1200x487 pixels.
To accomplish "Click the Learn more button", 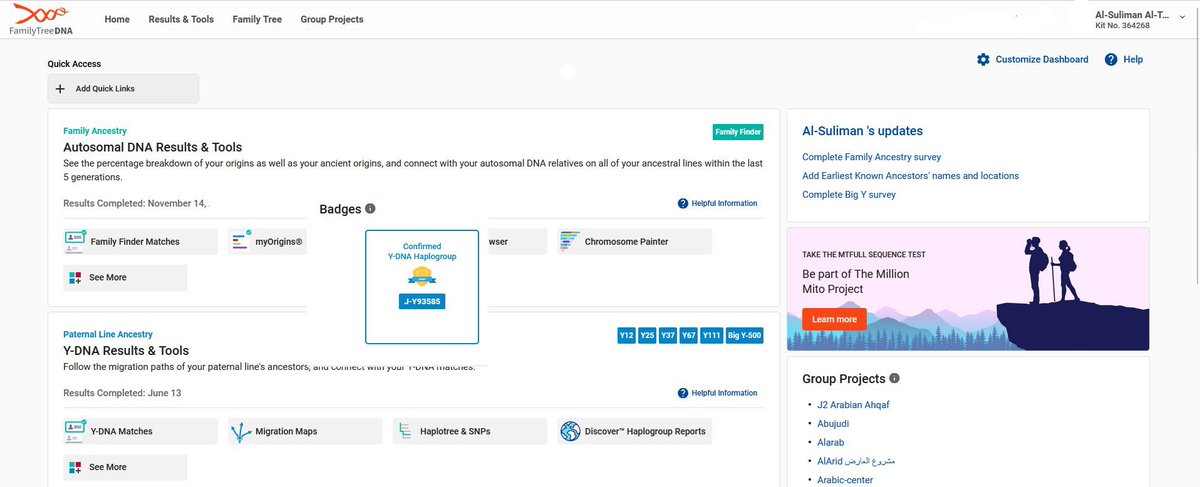I will (x=834, y=319).
